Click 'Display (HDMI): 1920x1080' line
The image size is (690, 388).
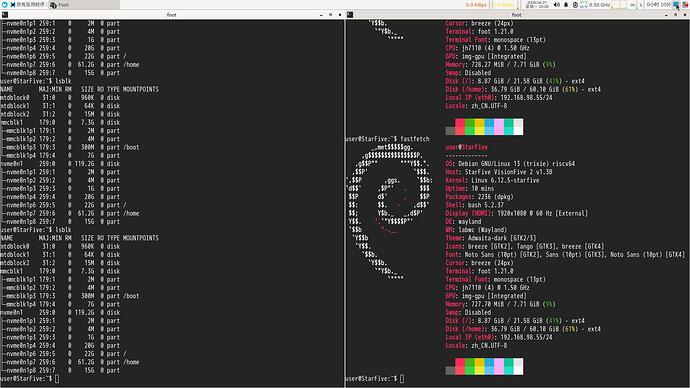click(517, 213)
